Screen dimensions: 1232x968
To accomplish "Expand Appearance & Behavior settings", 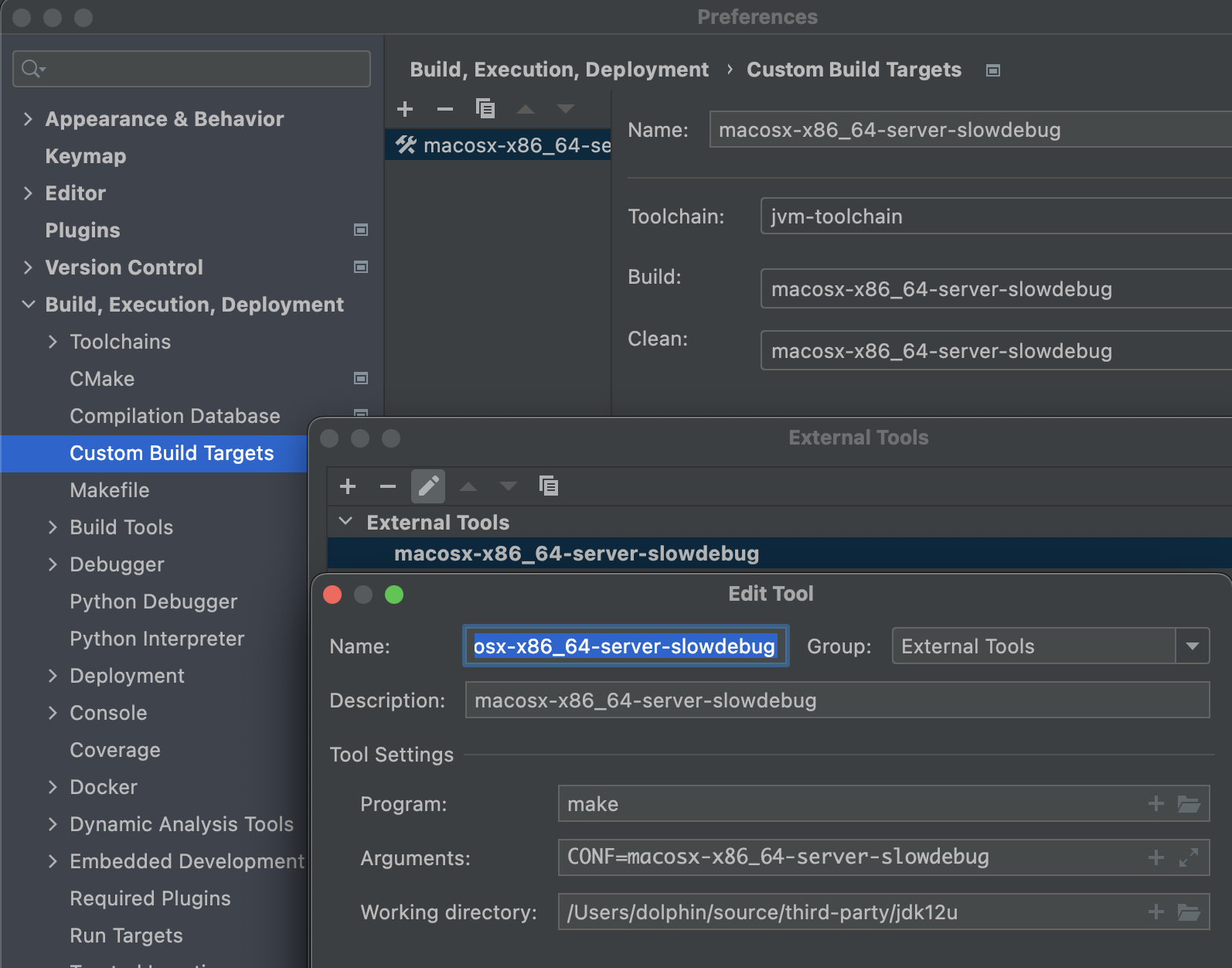I will click(x=28, y=119).
